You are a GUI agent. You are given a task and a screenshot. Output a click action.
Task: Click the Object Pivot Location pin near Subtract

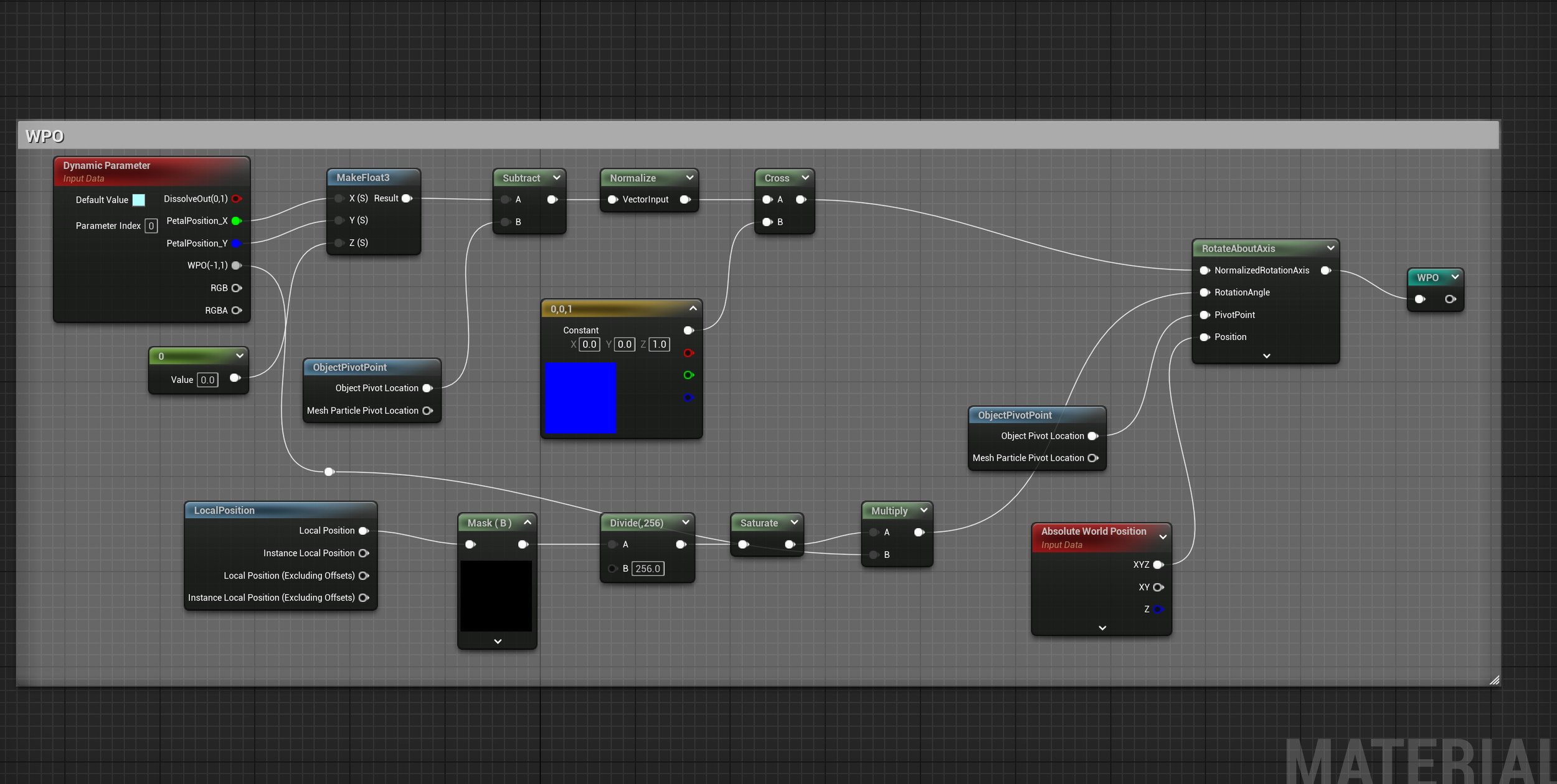coord(427,388)
